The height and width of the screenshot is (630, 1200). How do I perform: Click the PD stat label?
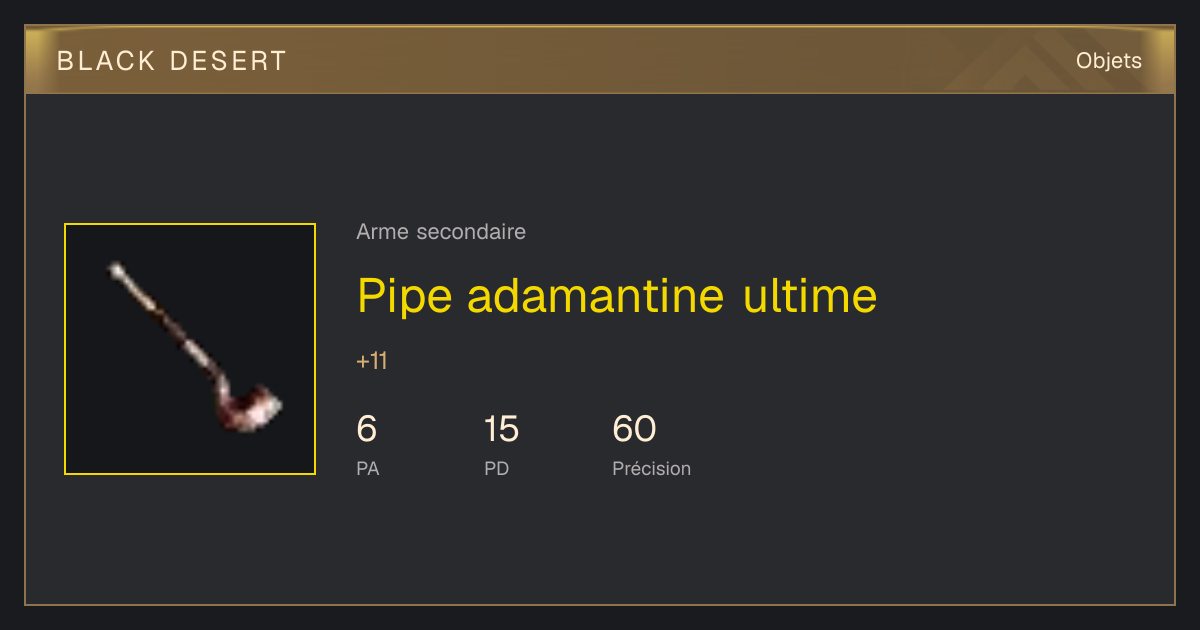coord(497,468)
